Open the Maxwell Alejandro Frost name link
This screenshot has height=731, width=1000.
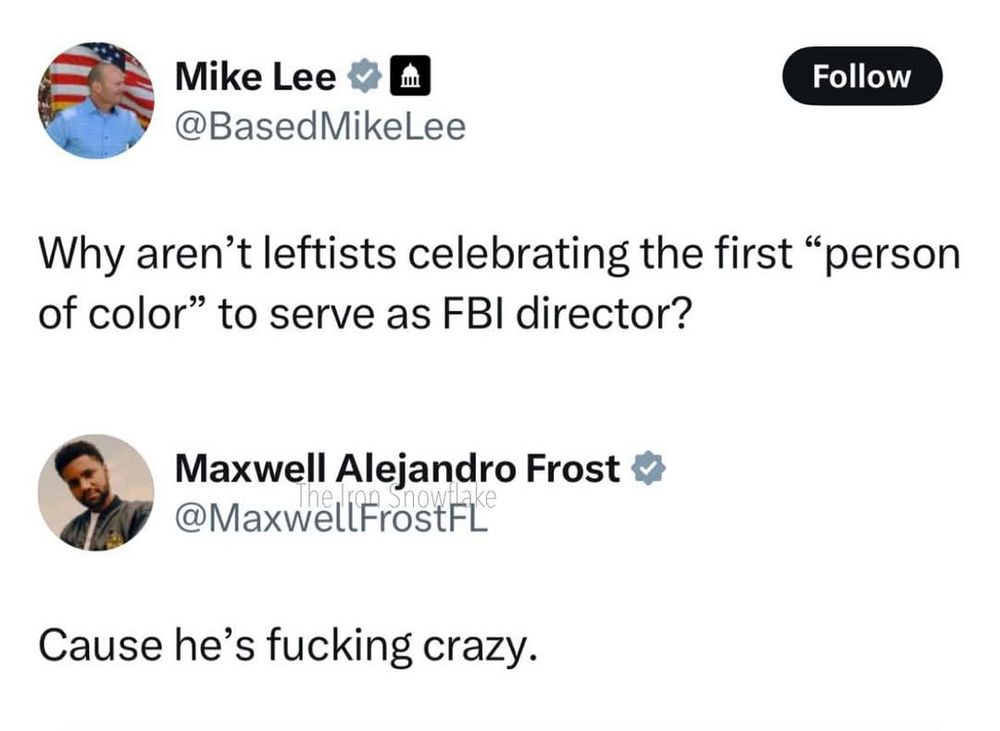click(397, 468)
